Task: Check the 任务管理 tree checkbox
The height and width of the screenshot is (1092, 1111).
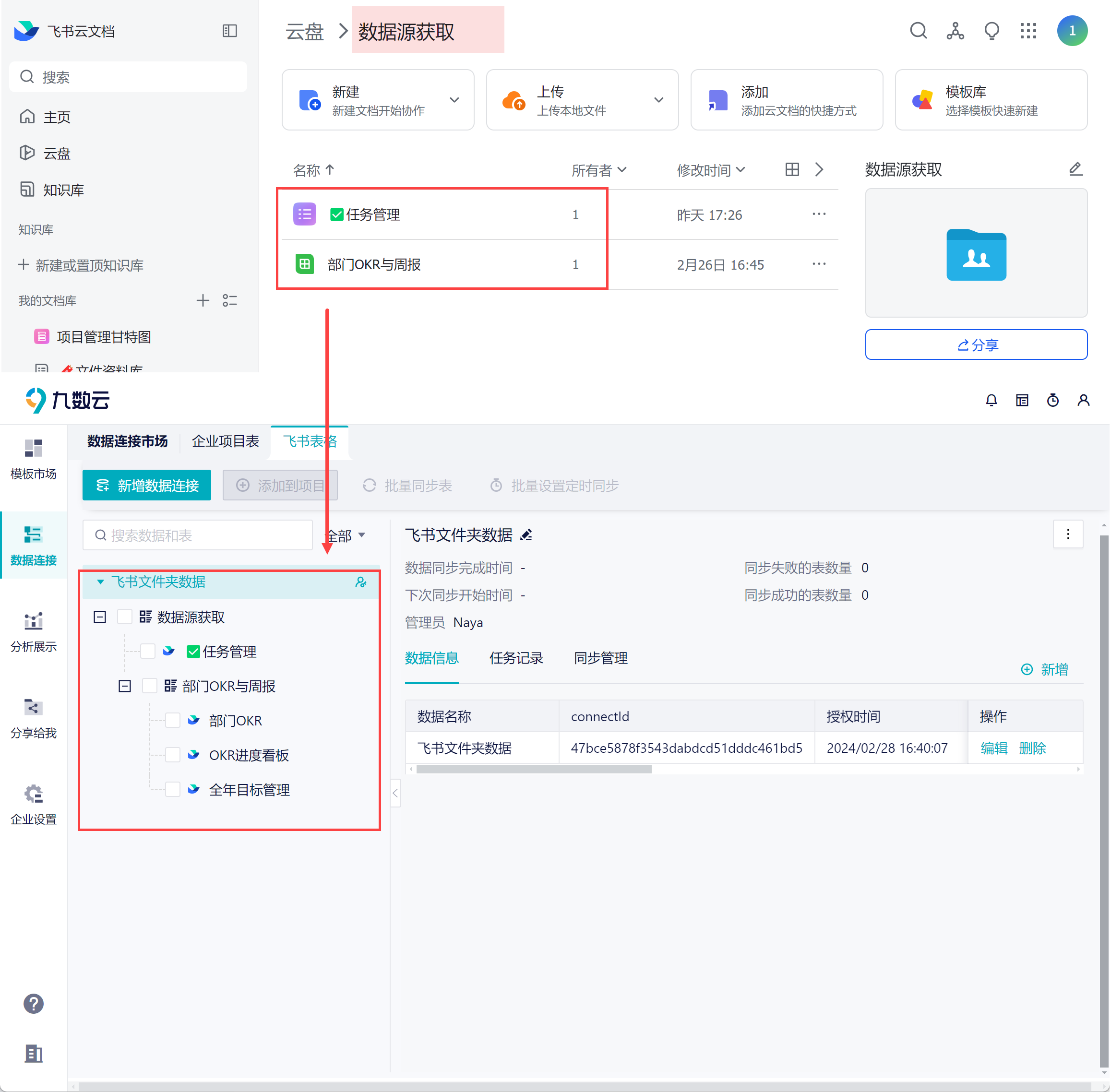Action: (147, 651)
